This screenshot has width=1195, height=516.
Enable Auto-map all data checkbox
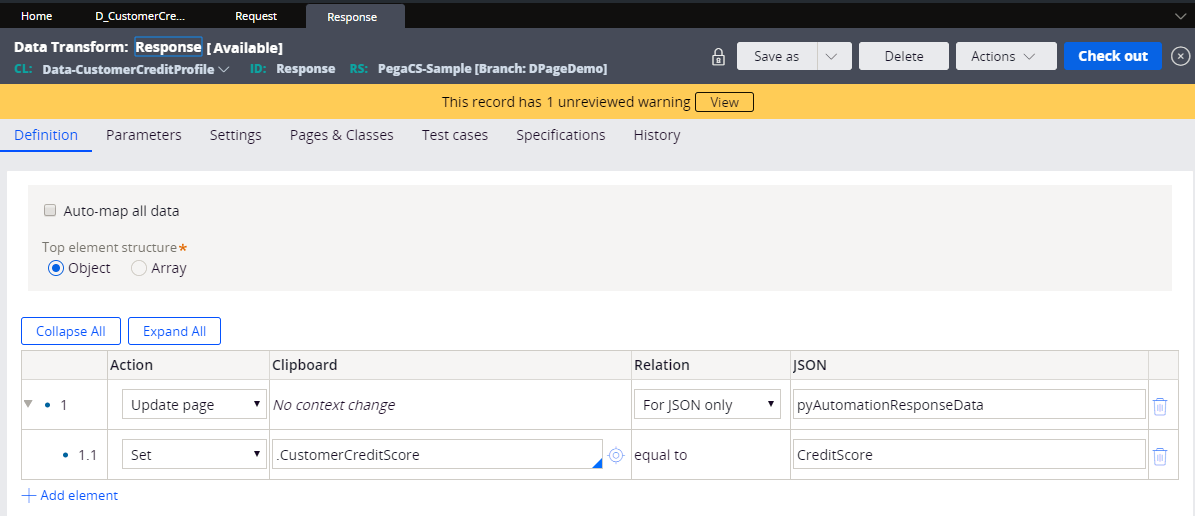click(50, 210)
